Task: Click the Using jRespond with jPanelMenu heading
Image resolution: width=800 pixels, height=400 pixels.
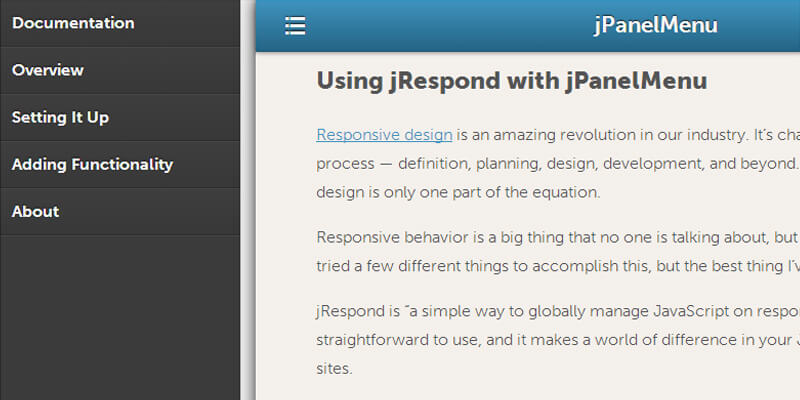Action: point(511,81)
